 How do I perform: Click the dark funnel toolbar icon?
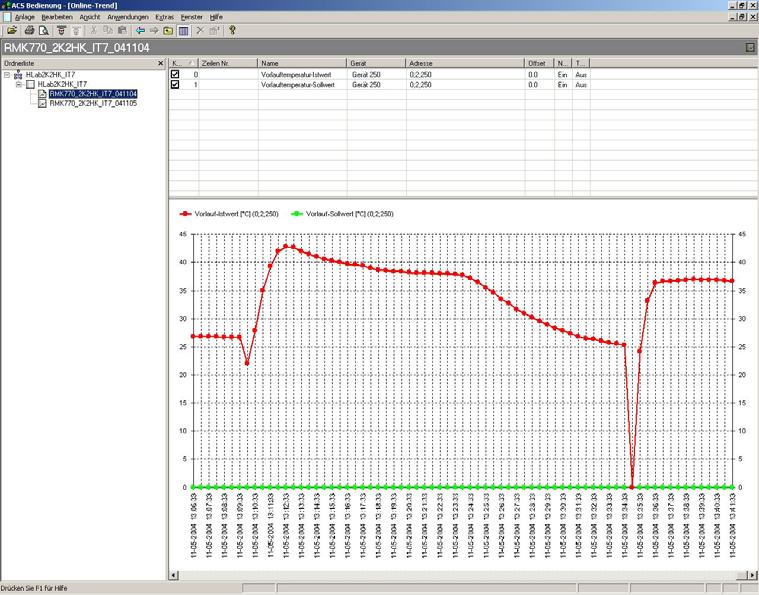point(61,31)
